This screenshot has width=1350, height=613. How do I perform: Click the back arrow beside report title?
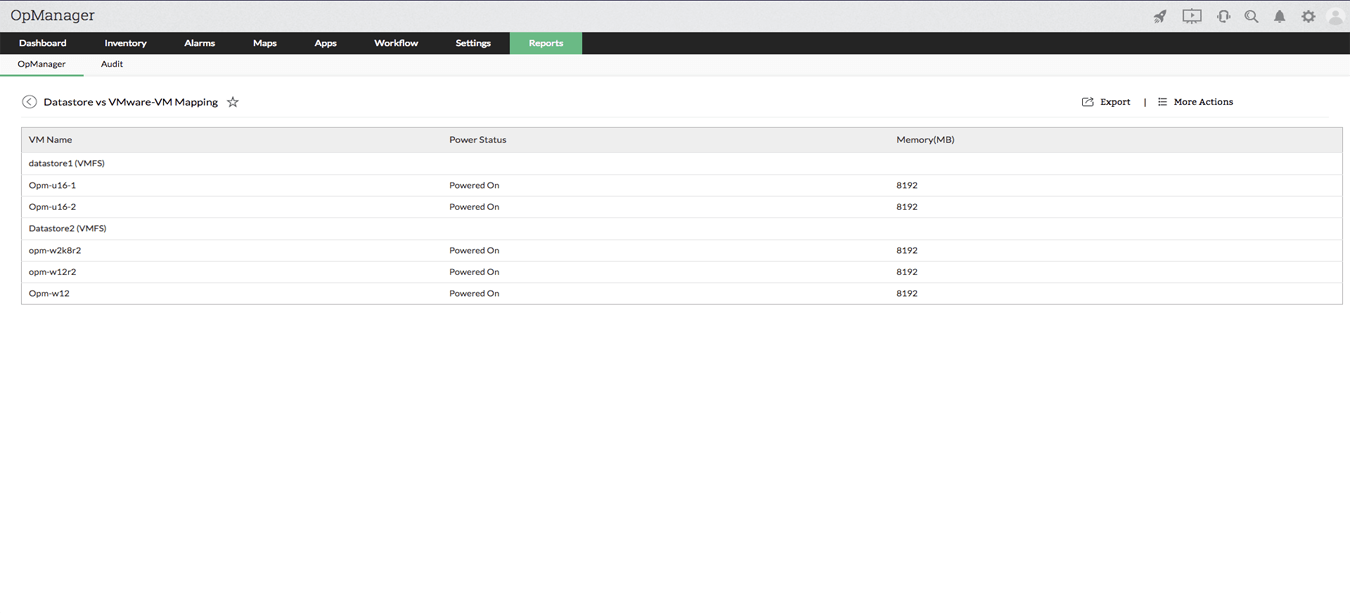pyautogui.click(x=29, y=102)
